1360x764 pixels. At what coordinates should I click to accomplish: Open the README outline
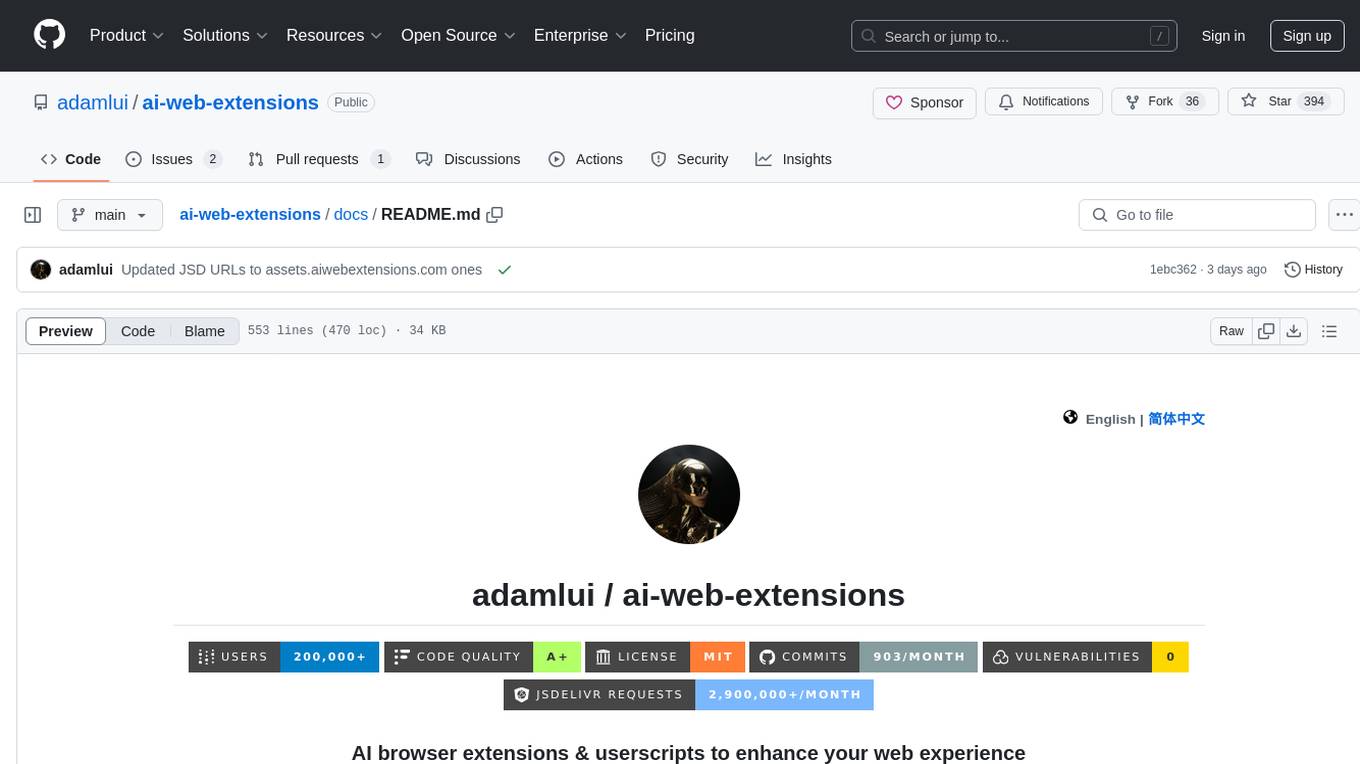(x=1329, y=331)
